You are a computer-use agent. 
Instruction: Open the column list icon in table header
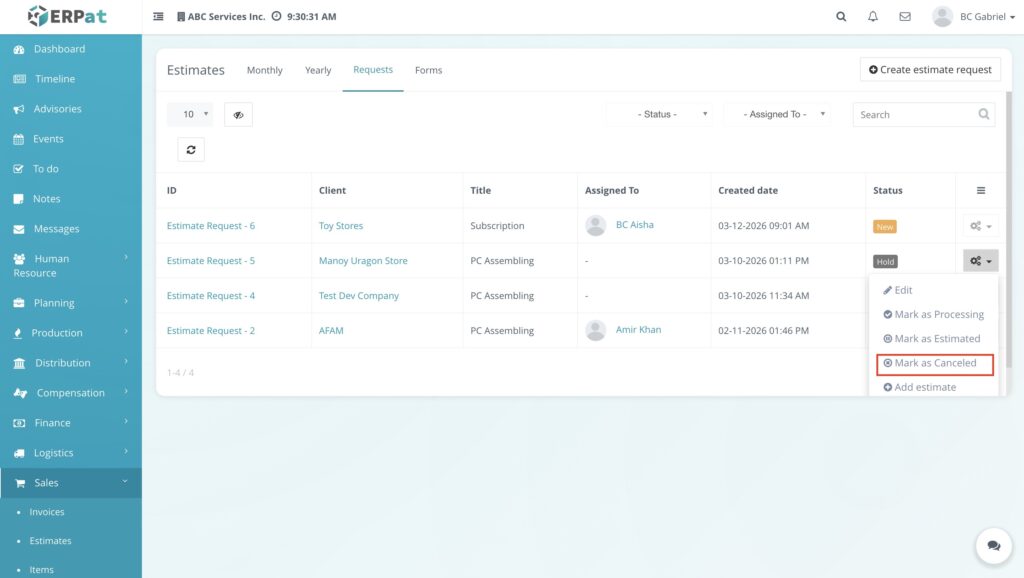[x=981, y=190]
